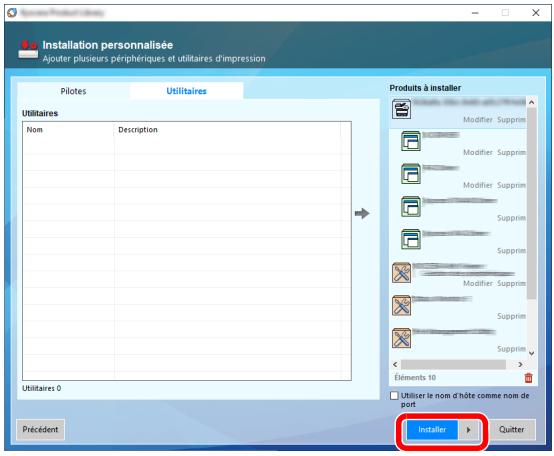Click the horizontal scrollbar thumb under products list

coord(453,365)
